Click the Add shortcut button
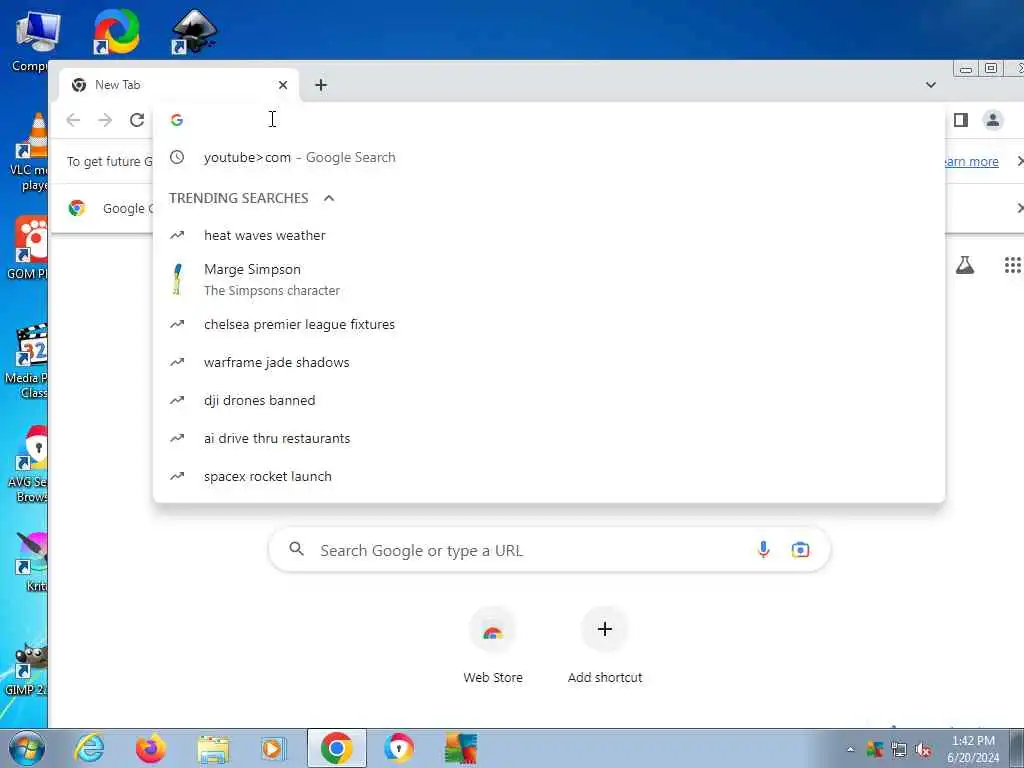 (605, 645)
